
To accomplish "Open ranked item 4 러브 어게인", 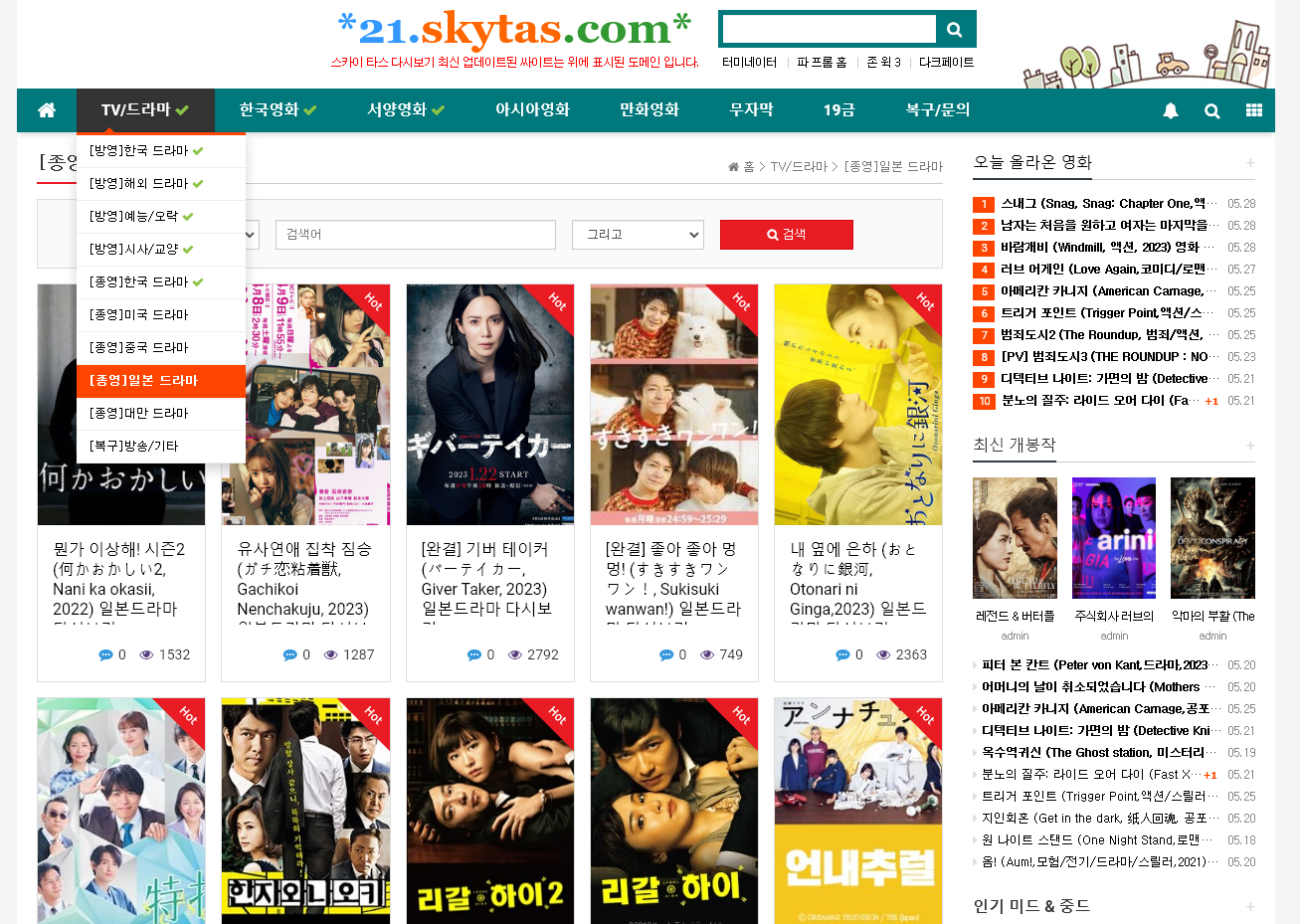I will pos(1109,270).
